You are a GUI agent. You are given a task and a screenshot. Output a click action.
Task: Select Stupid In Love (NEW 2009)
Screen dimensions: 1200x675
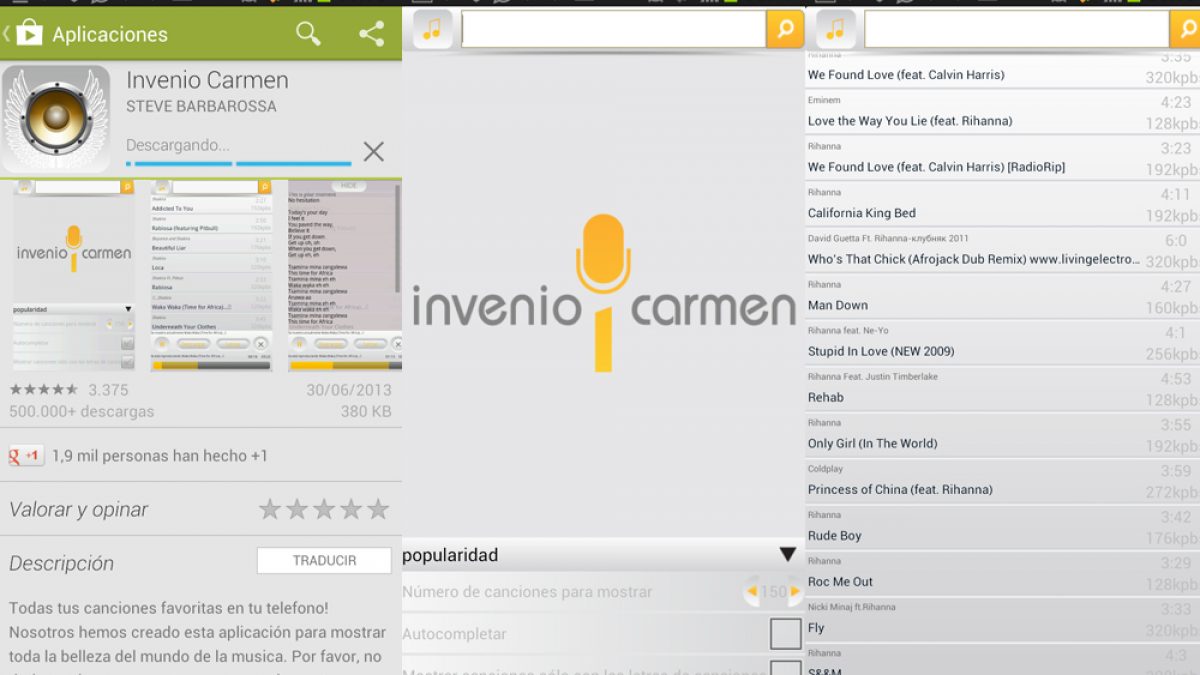[1002, 341]
